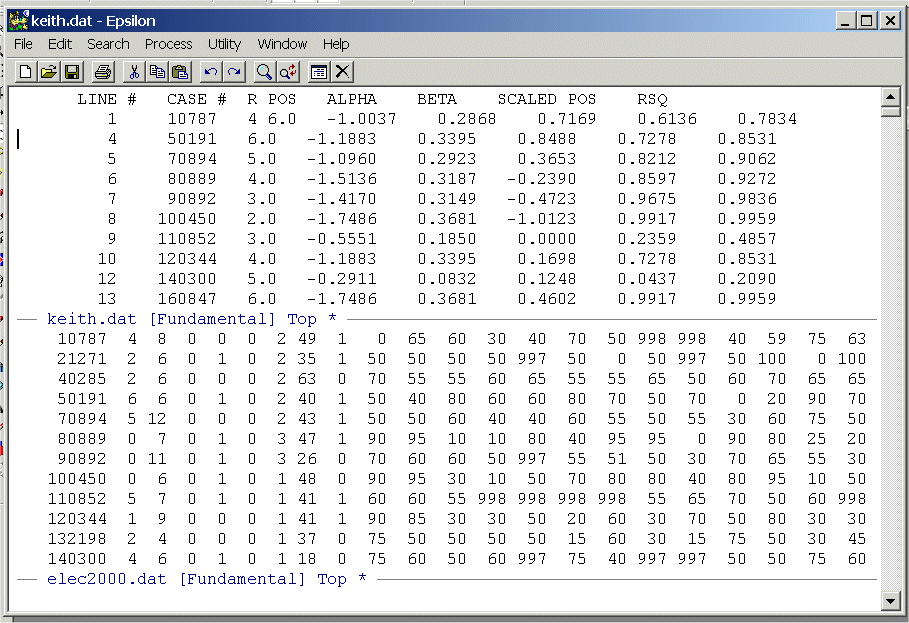Screen dimensions: 909x623
Task: Print the document with the printer icon
Action: pos(102,71)
